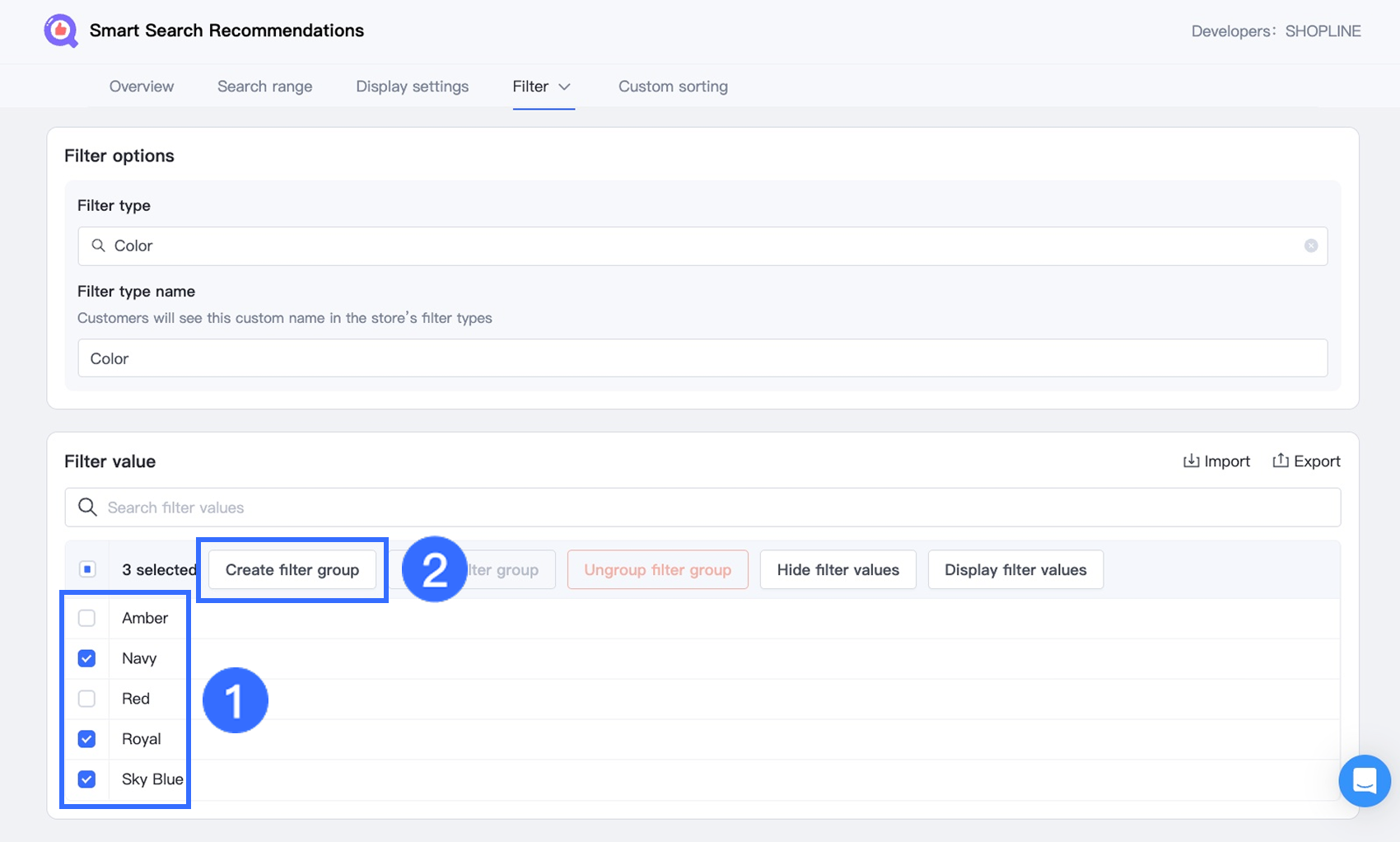Uncheck the Royal checkbox
The image size is (1400, 842).
pyautogui.click(x=86, y=739)
